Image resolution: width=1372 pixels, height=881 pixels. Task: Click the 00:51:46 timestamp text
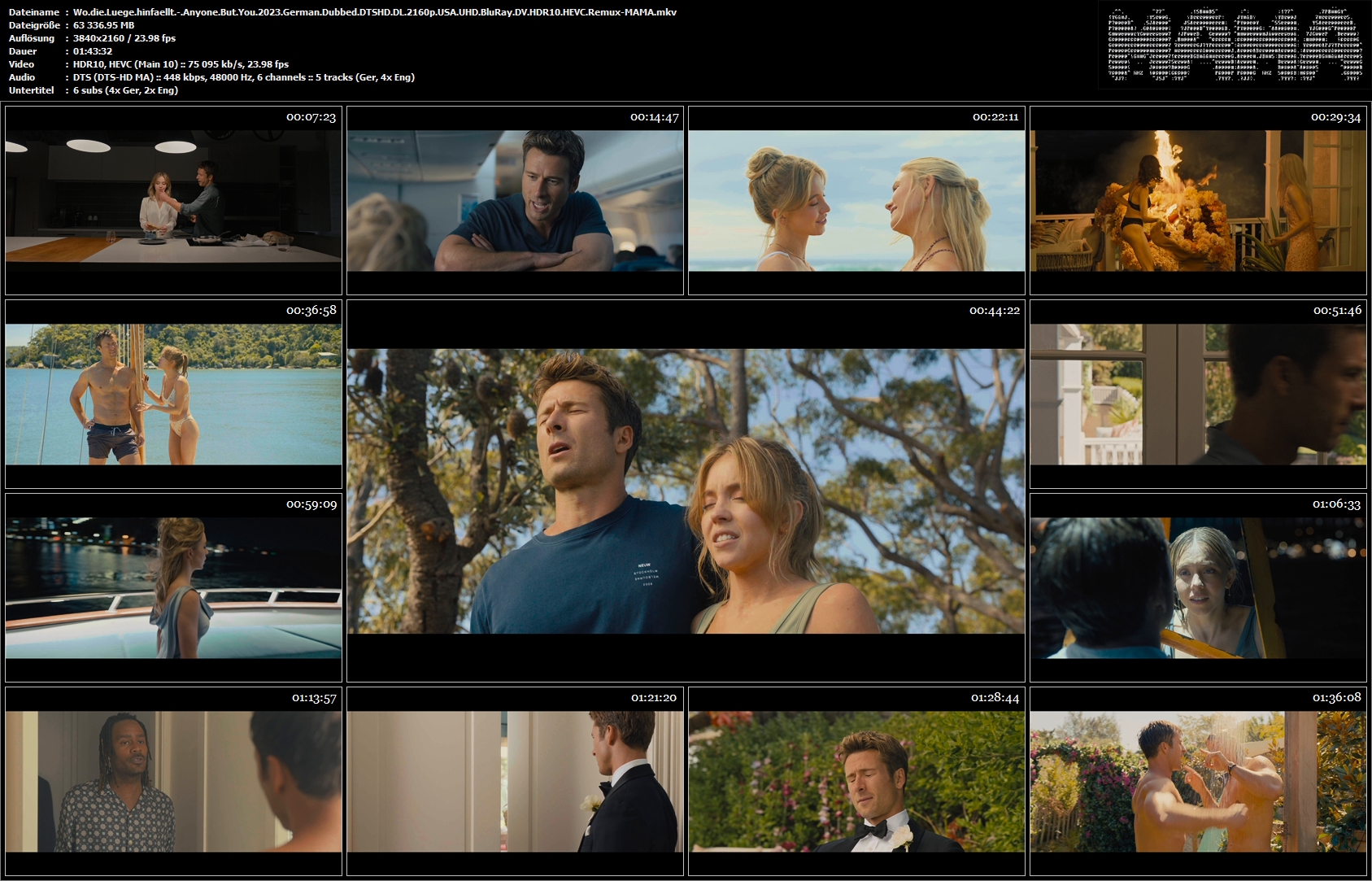click(1337, 310)
